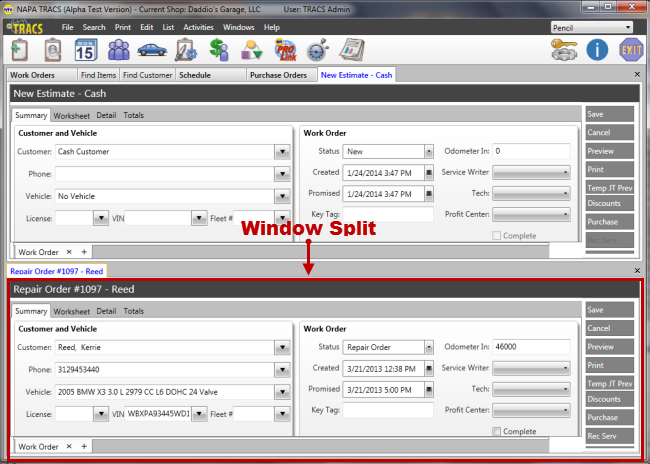Open the search clipboard magnifier icon
Viewport: 650px width, 464px height.
(53, 50)
